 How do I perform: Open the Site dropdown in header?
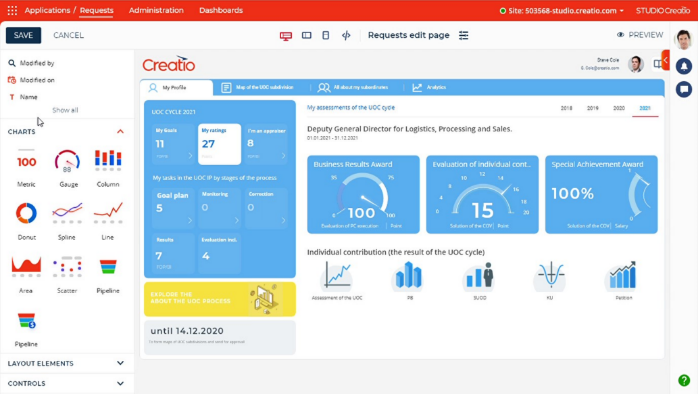pyautogui.click(x=562, y=11)
